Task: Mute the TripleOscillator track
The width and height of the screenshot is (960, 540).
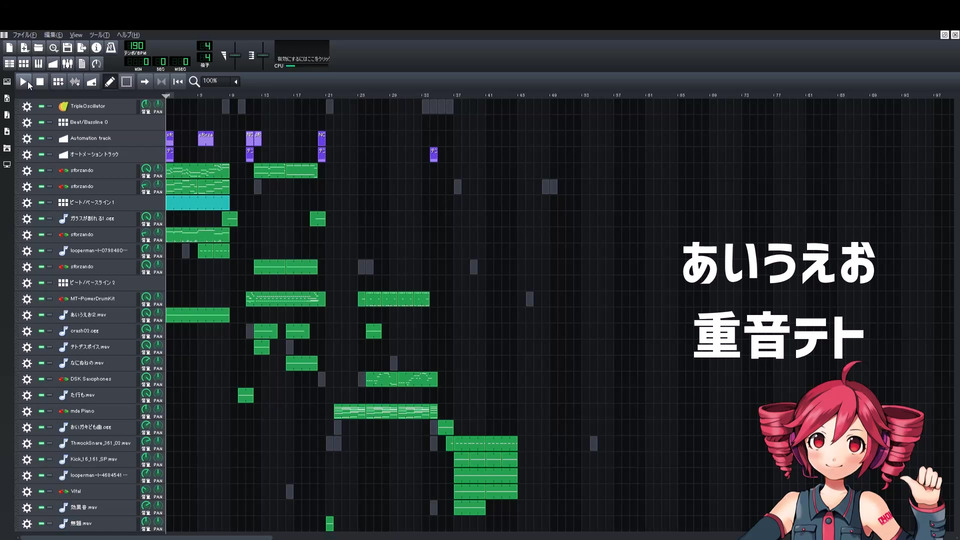Action: (41, 107)
